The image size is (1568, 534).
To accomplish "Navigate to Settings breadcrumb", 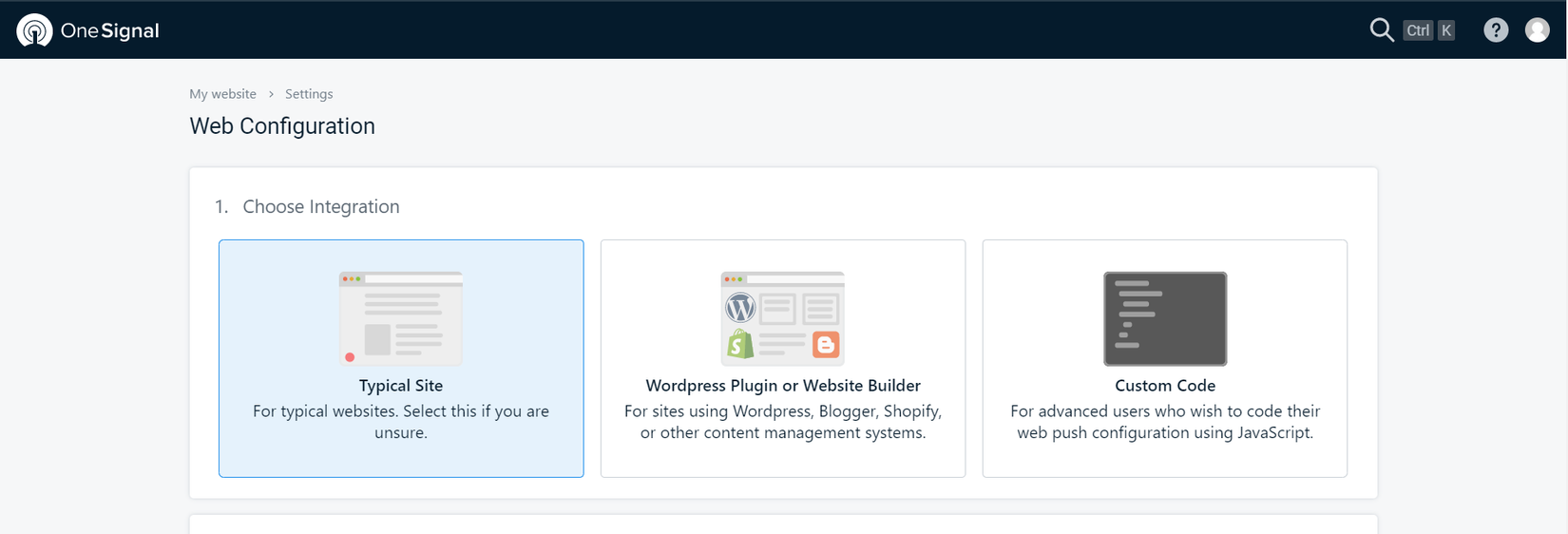I will [x=309, y=94].
